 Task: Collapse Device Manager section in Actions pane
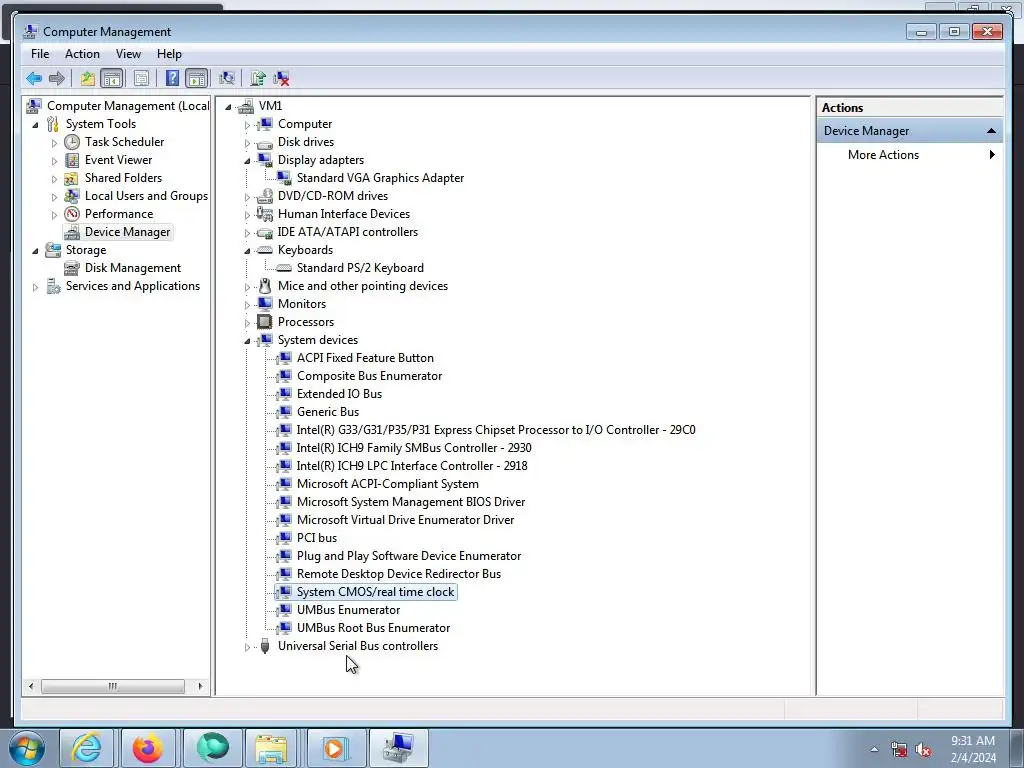[x=991, y=131]
